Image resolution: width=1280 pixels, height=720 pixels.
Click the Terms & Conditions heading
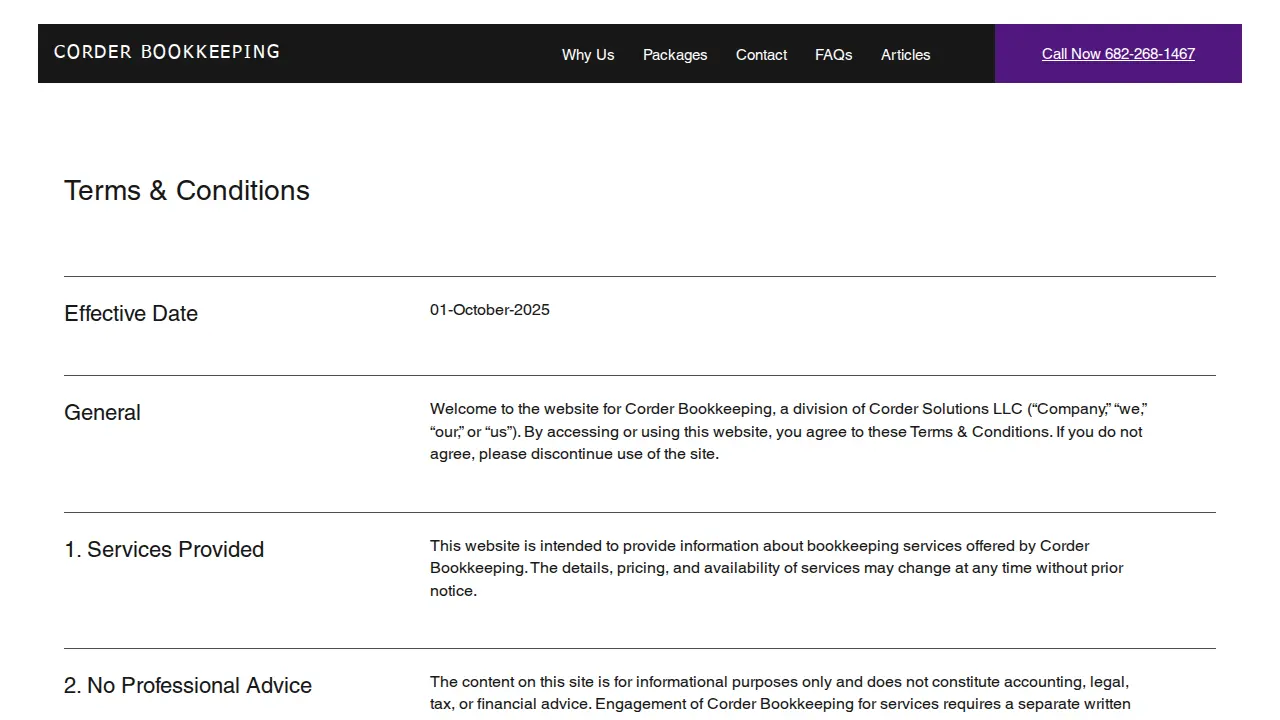coord(187,191)
